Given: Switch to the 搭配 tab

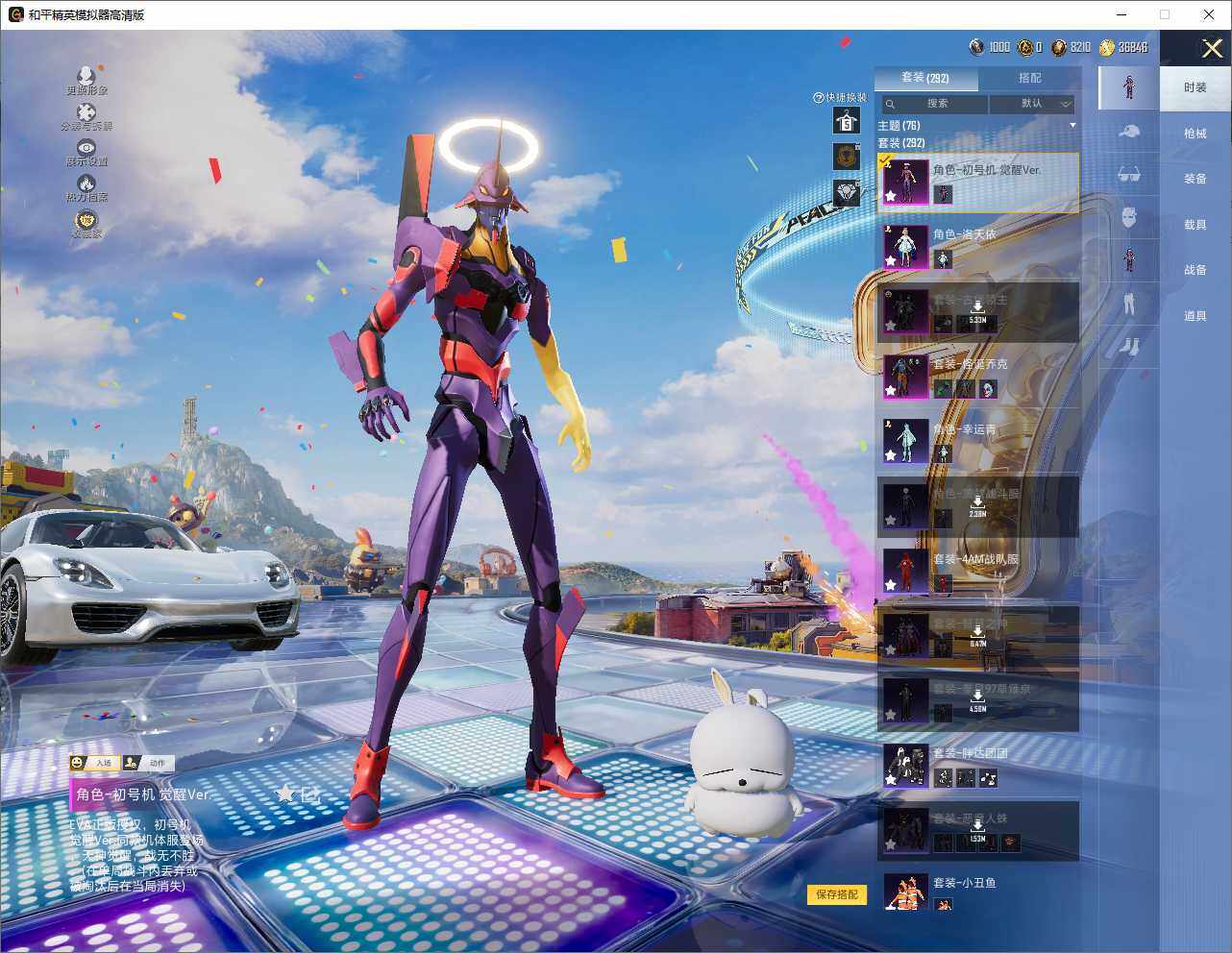Looking at the screenshot, I should 1029,78.
